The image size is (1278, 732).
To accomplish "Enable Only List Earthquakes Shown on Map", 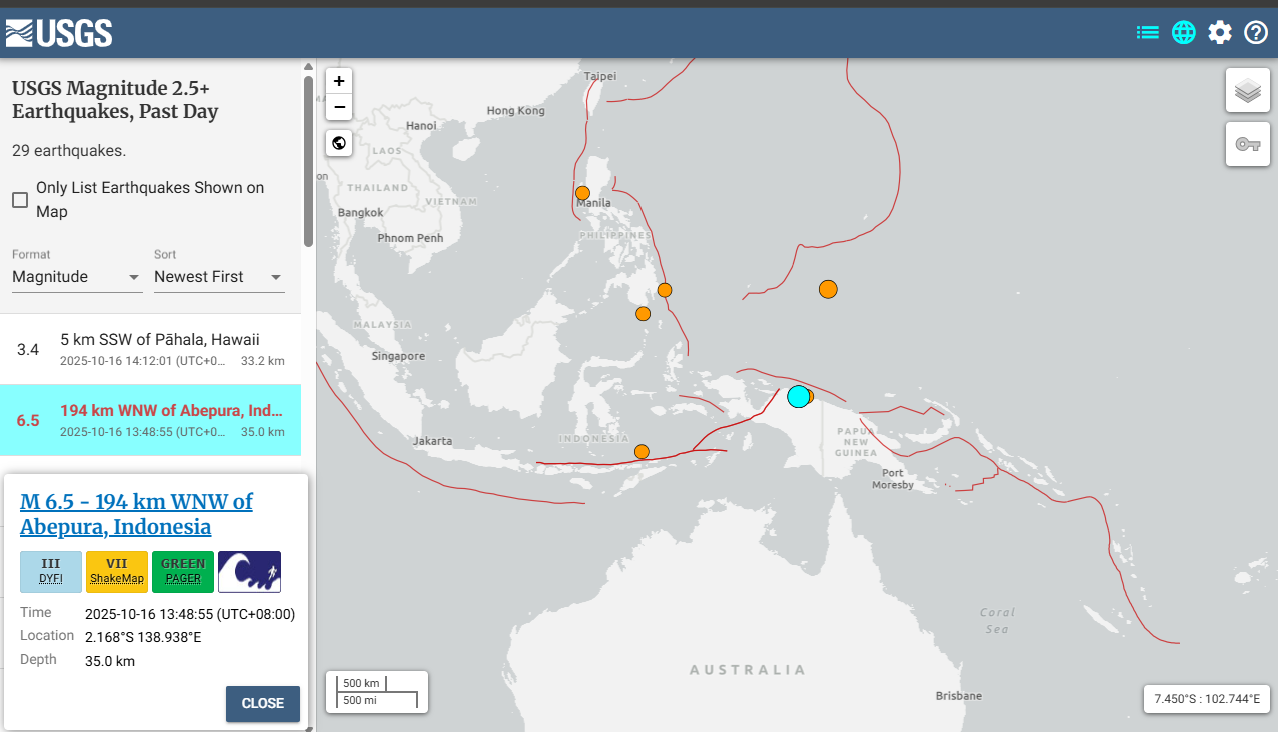I will [19, 199].
